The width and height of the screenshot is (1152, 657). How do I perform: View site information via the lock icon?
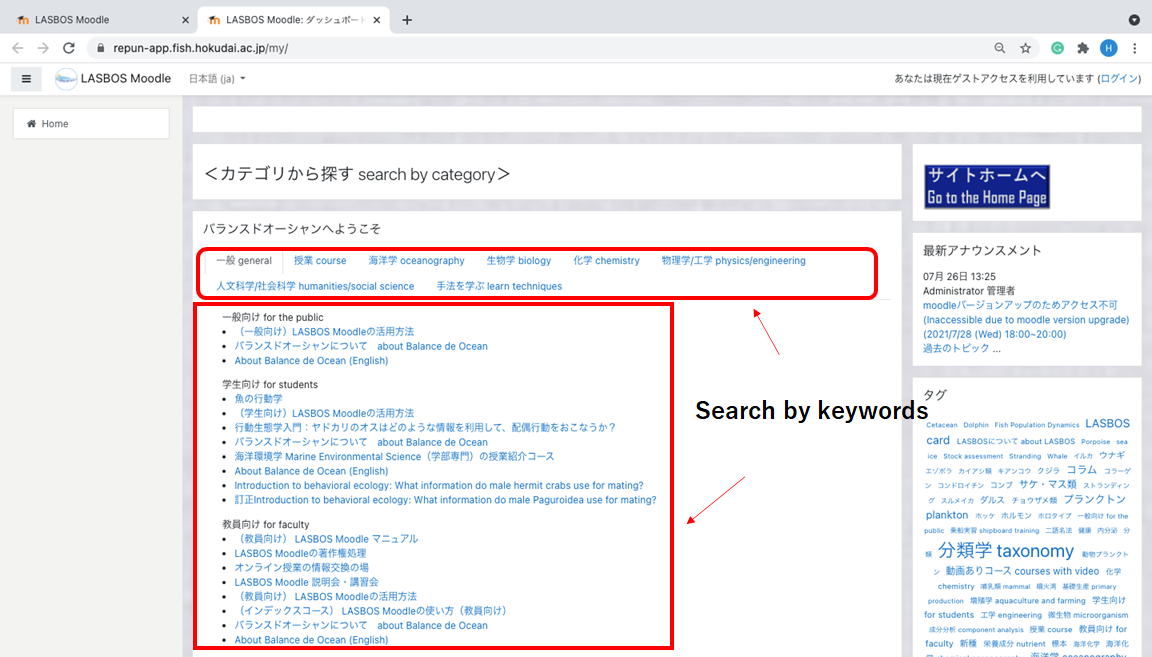point(101,48)
